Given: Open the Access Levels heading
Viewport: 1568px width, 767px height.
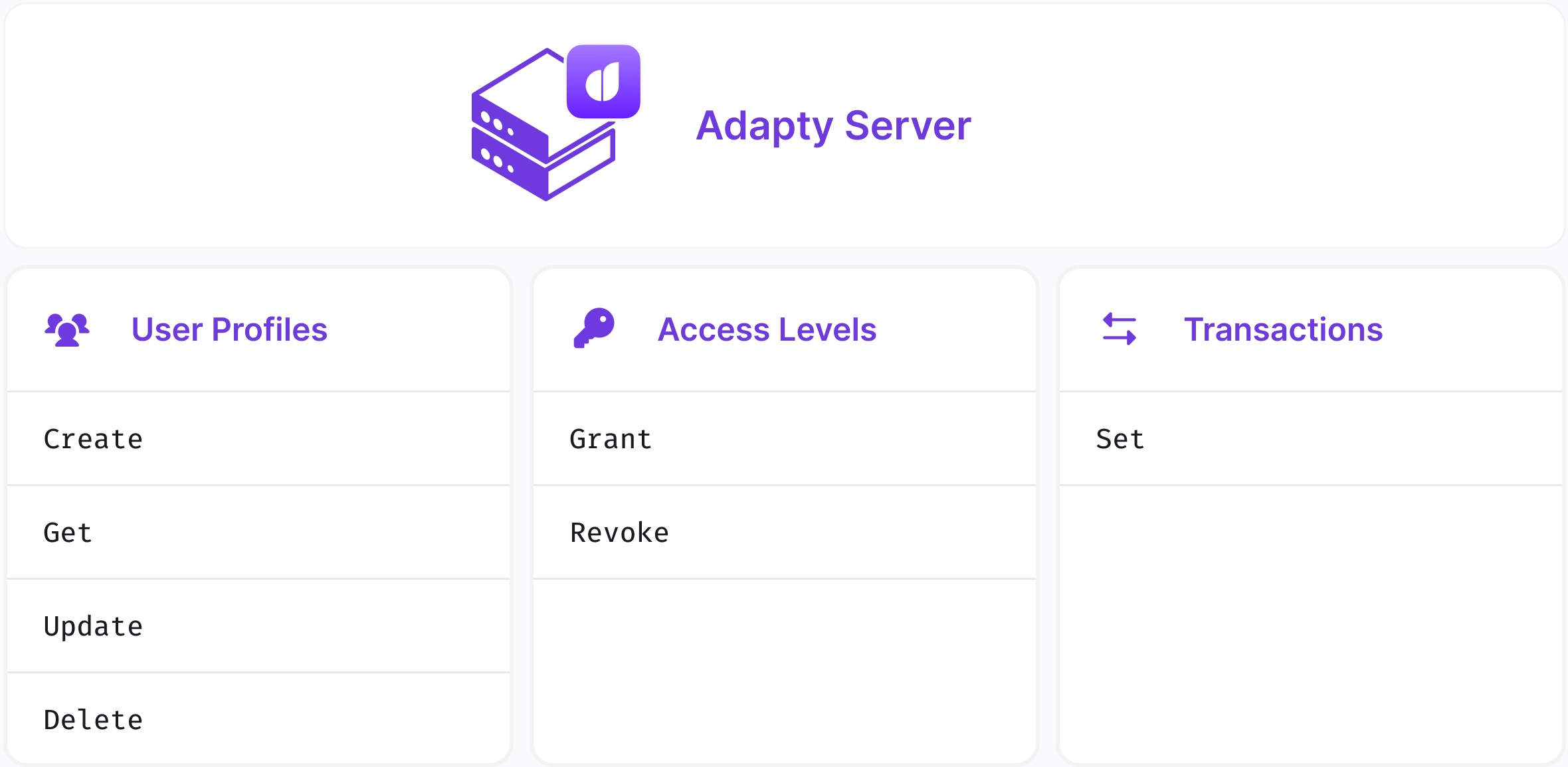Looking at the screenshot, I should [767, 329].
